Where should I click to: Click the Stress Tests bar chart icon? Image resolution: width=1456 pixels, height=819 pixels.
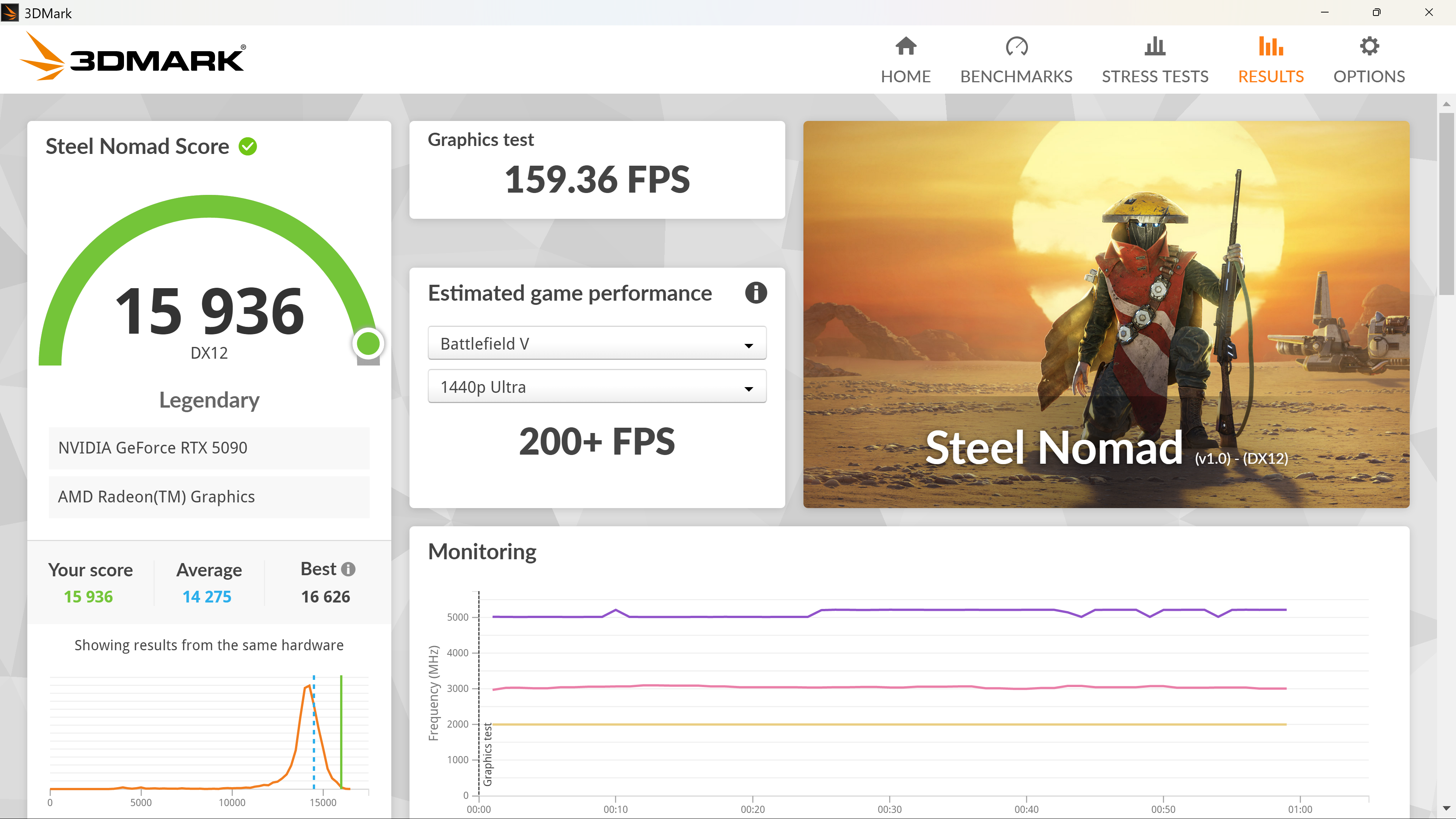click(x=1155, y=46)
